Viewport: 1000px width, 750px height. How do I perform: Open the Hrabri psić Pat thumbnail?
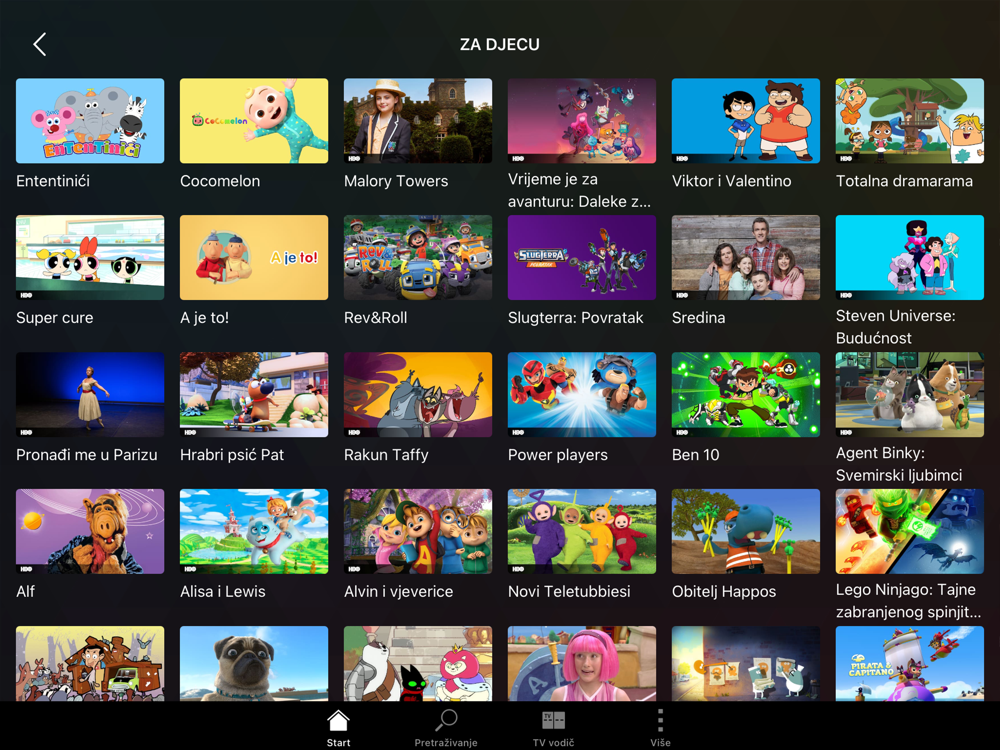[254, 394]
